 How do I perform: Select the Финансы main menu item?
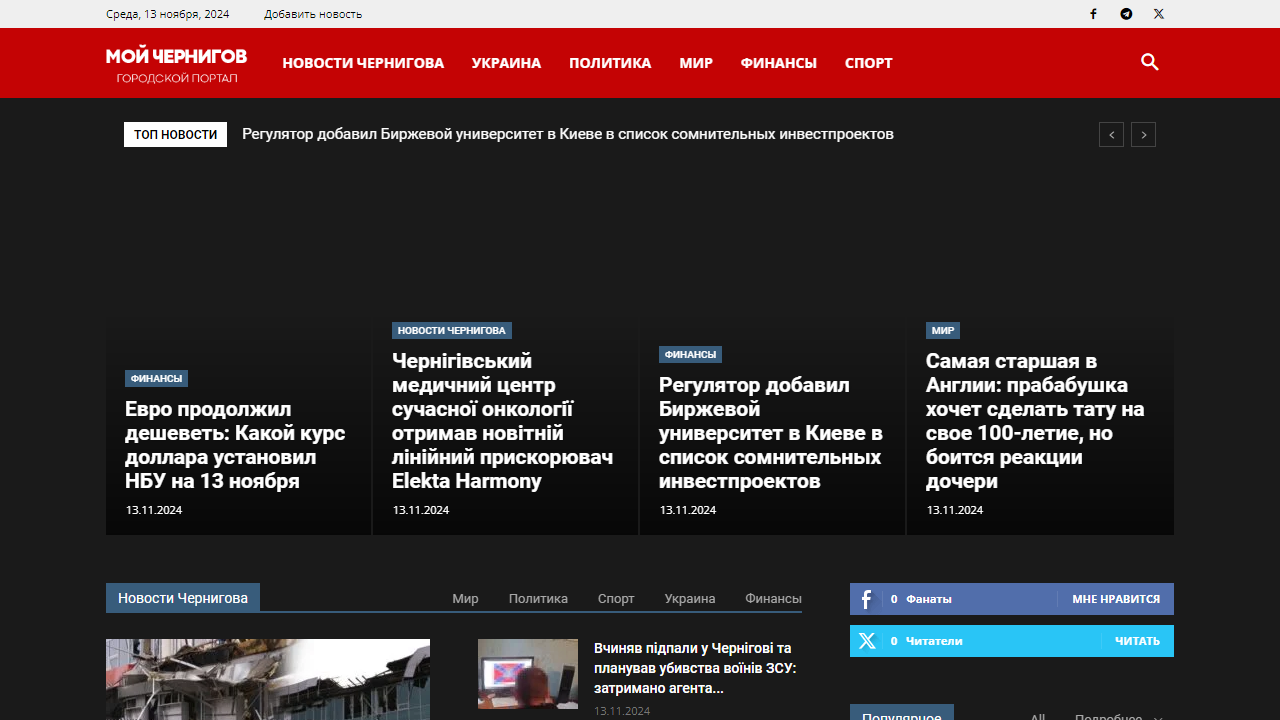(x=778, y=63)
